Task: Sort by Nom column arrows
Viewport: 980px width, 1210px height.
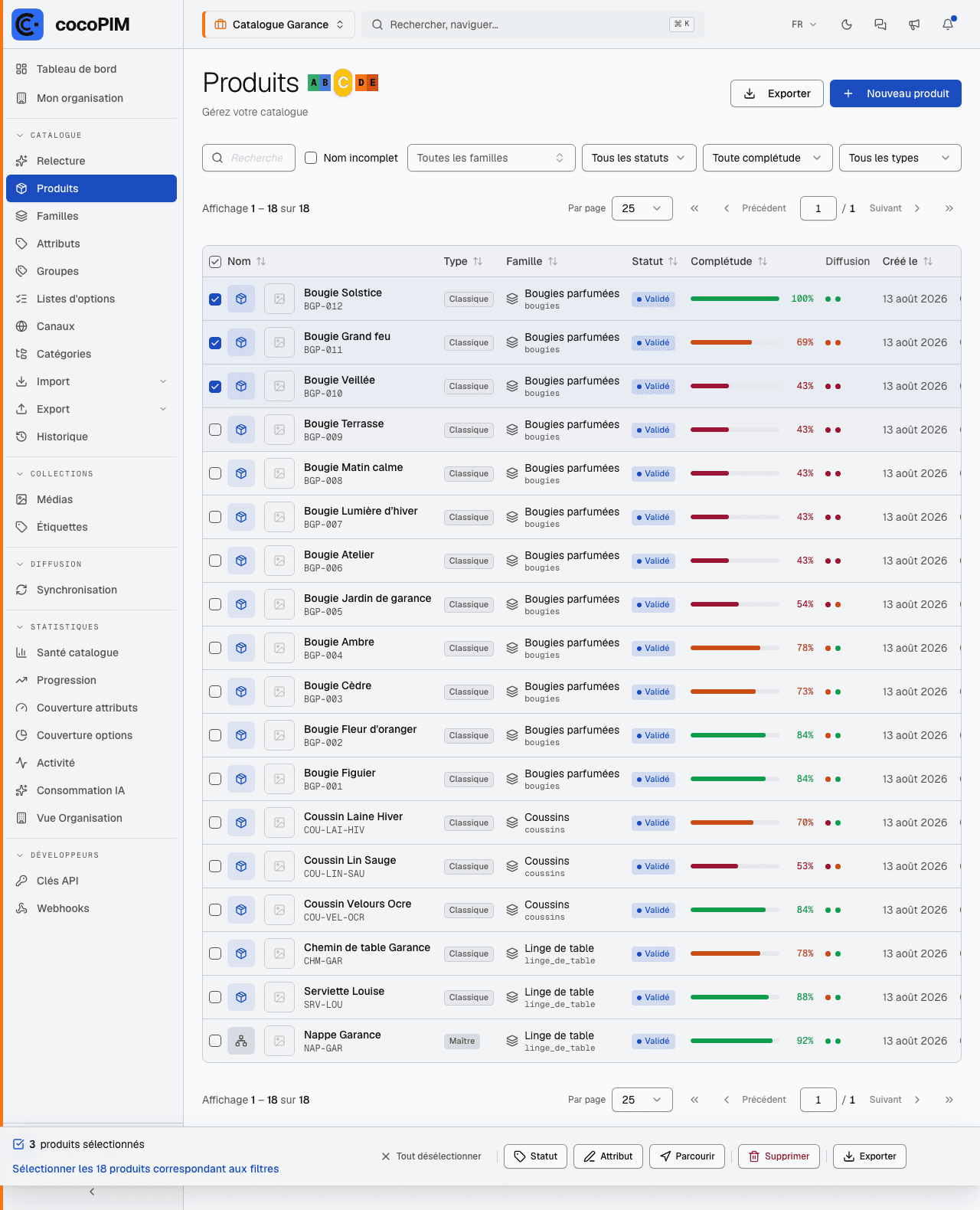Action: point(261,261)
